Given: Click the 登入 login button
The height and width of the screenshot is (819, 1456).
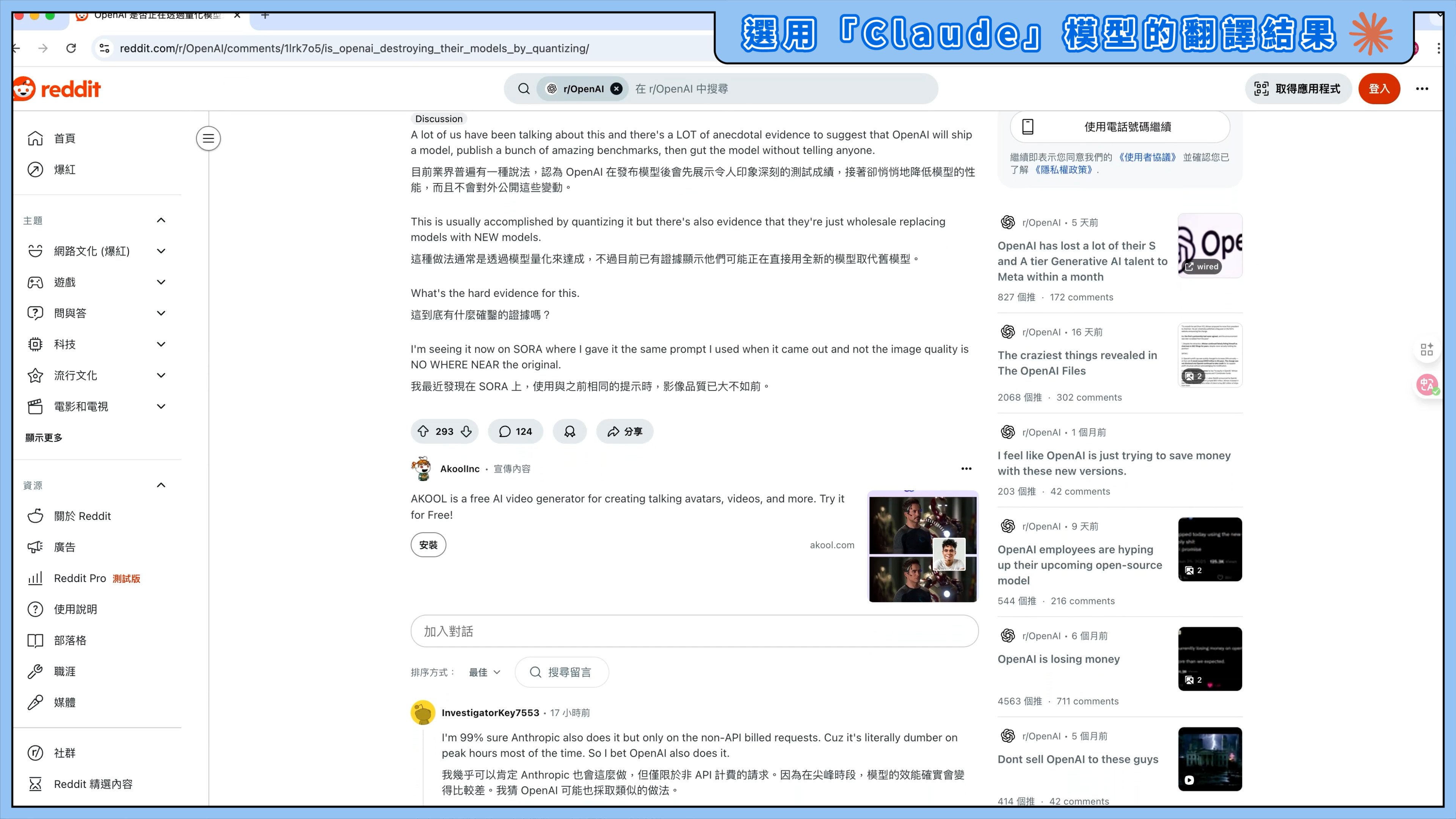Looking at the screenshot, I should coord(1379,89).
